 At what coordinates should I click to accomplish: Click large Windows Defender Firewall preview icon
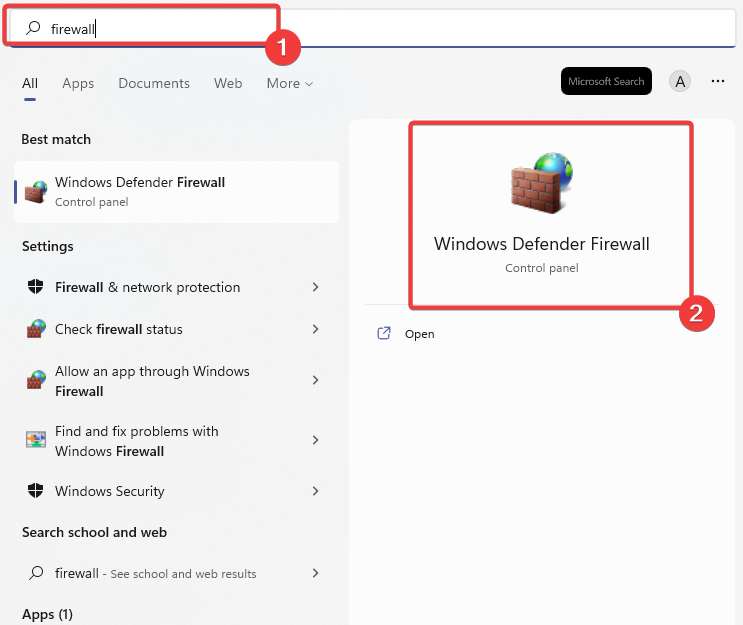click(x=542, y=183)
